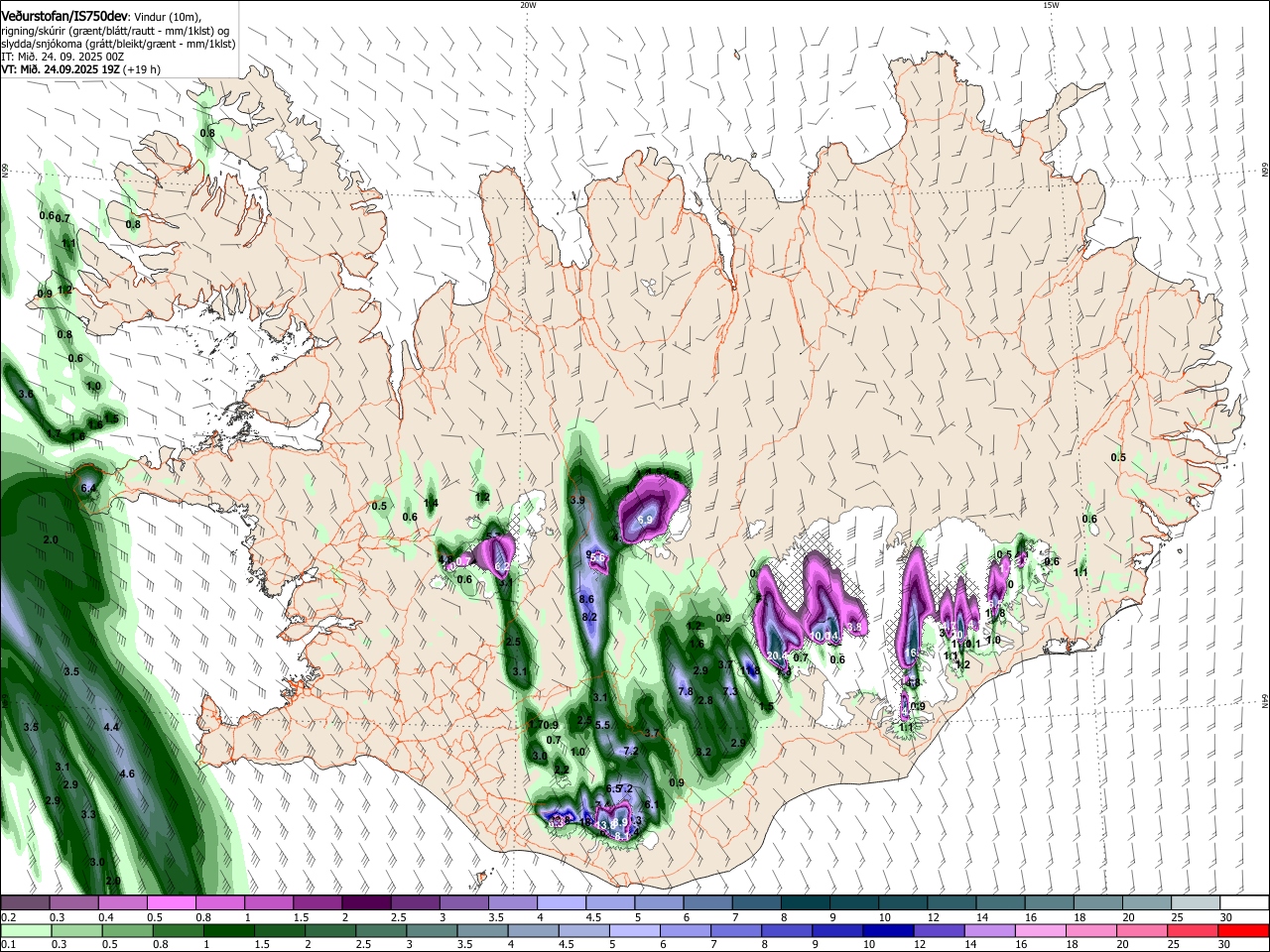Viewport: 1270px width, 952px height.
Task: Click the '2.2' precipitation value on the map
Action: [562, 770]
